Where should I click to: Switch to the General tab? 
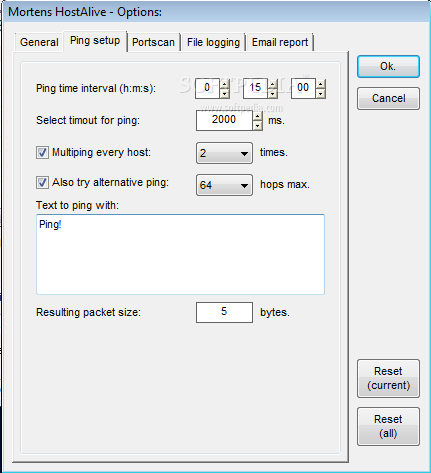(x=39, y=42)
